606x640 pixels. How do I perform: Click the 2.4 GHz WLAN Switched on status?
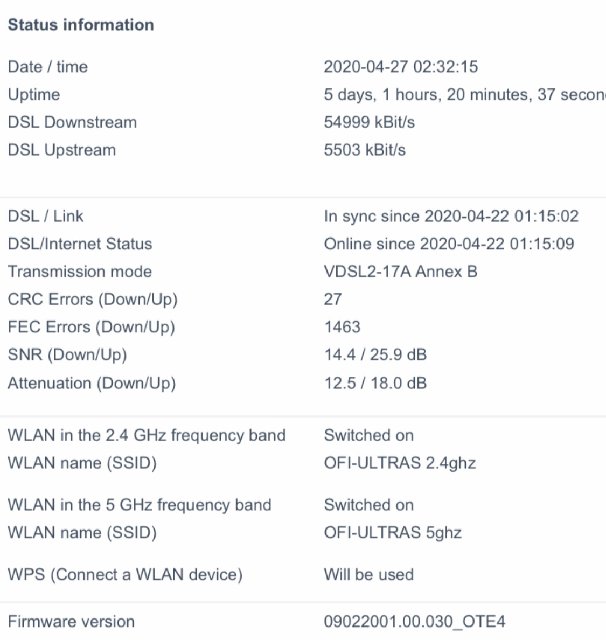[x=369, y=435]
